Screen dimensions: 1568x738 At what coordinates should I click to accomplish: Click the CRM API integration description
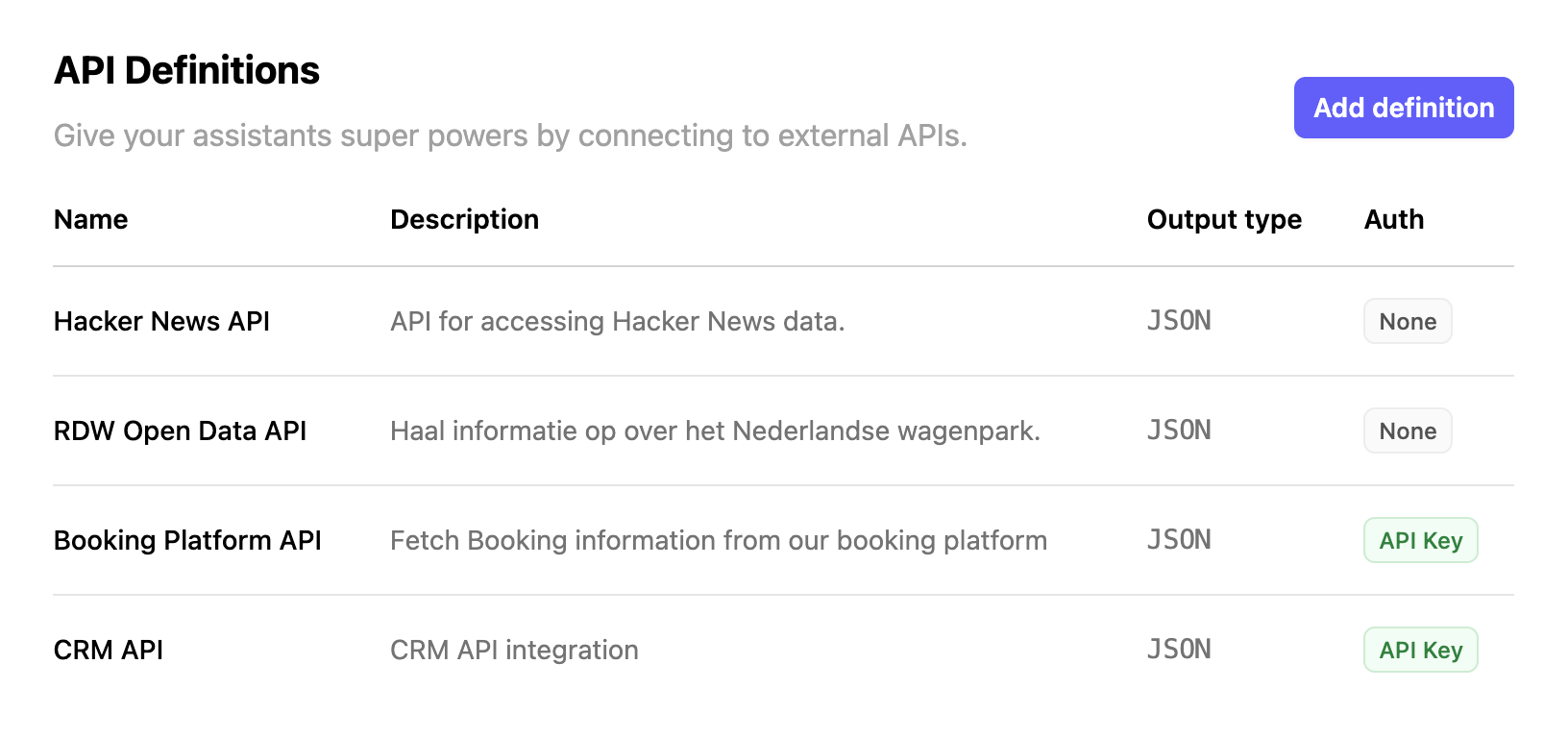pyautogui.click(x=514, y=650)
